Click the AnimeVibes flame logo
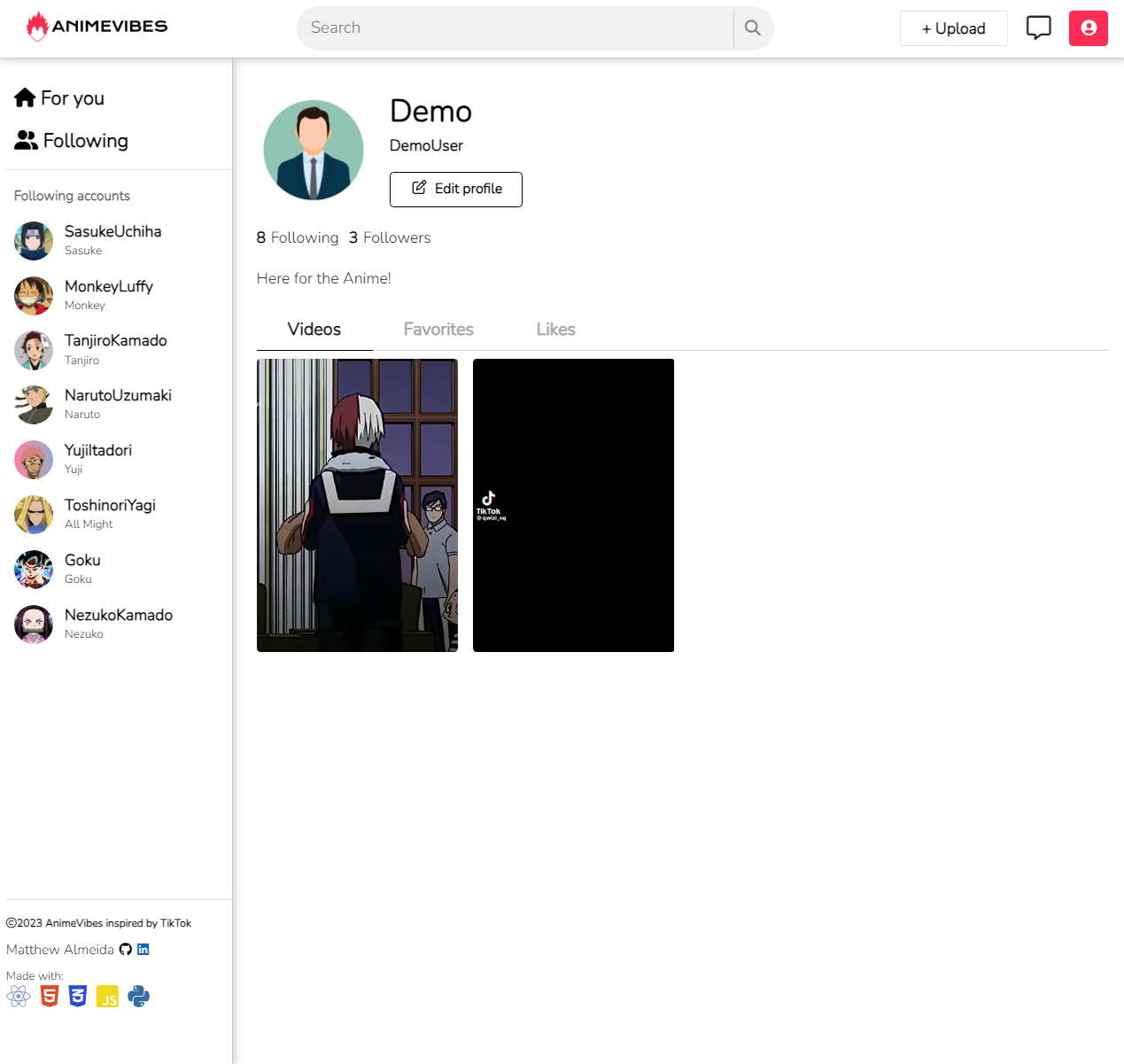 click(37, 27)
